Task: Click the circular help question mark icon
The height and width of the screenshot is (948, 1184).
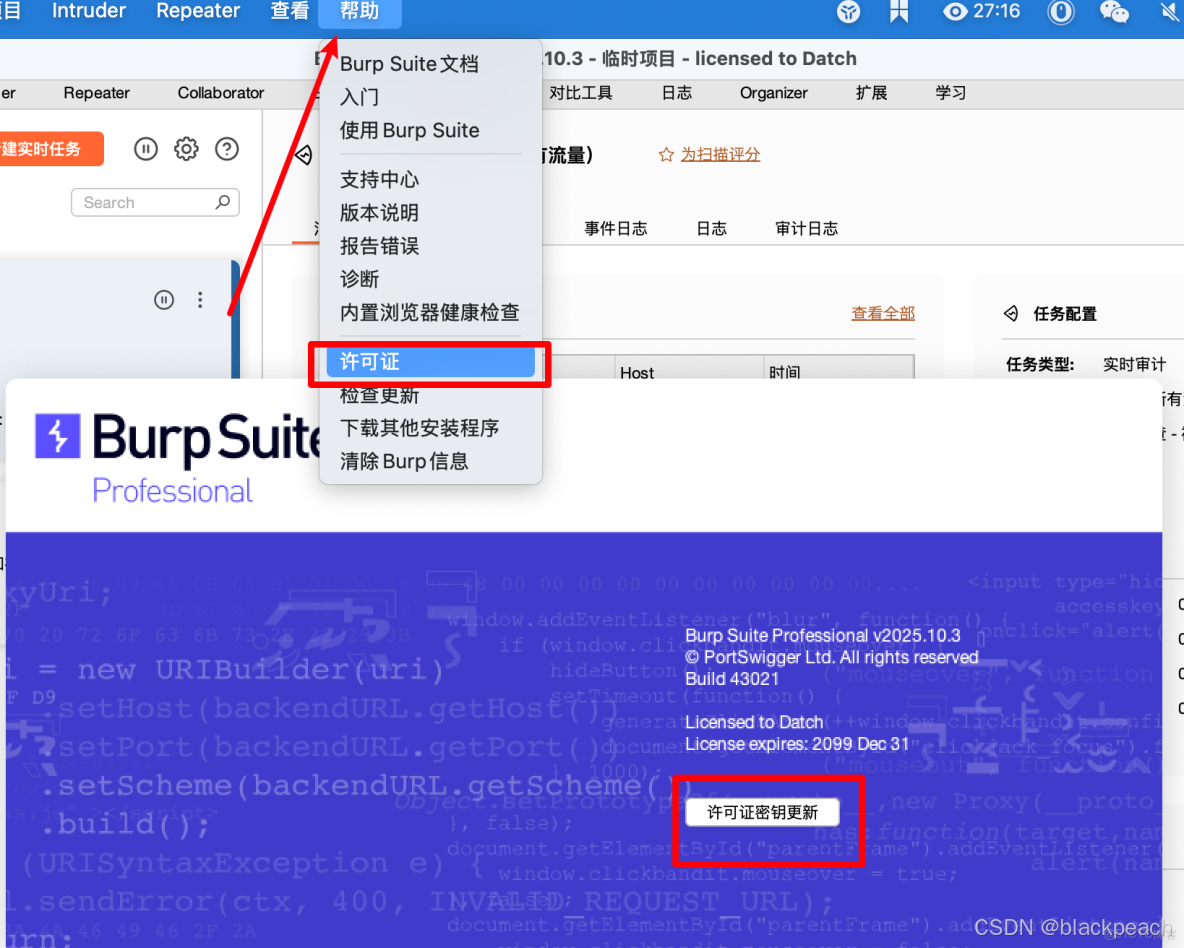Action: click(226, 148)
